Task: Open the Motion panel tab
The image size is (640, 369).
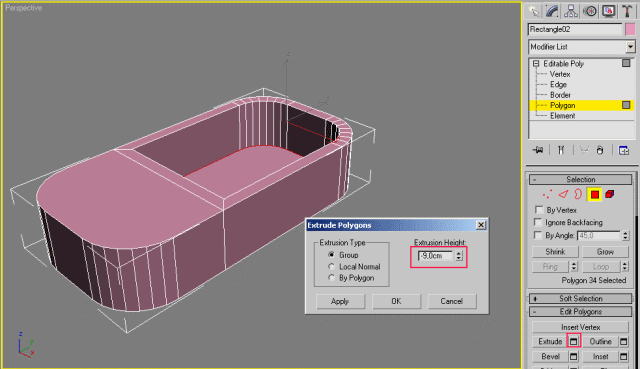Action: pyautogui.click(x=590, y=11)
